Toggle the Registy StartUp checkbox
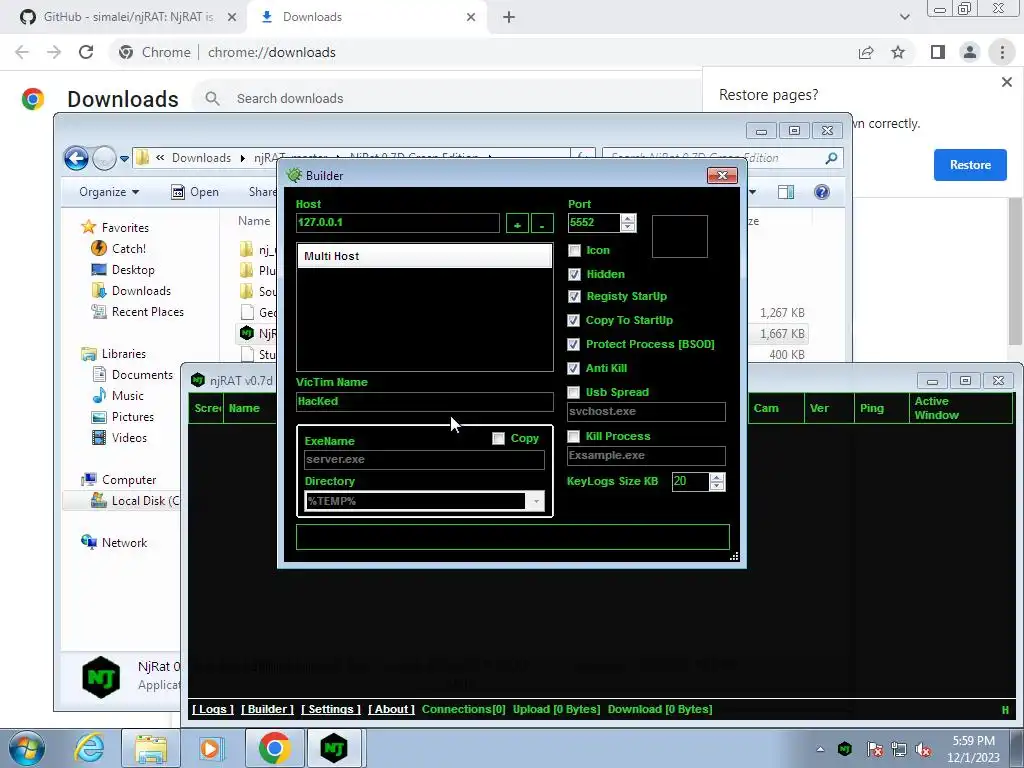 click(574, 296)
